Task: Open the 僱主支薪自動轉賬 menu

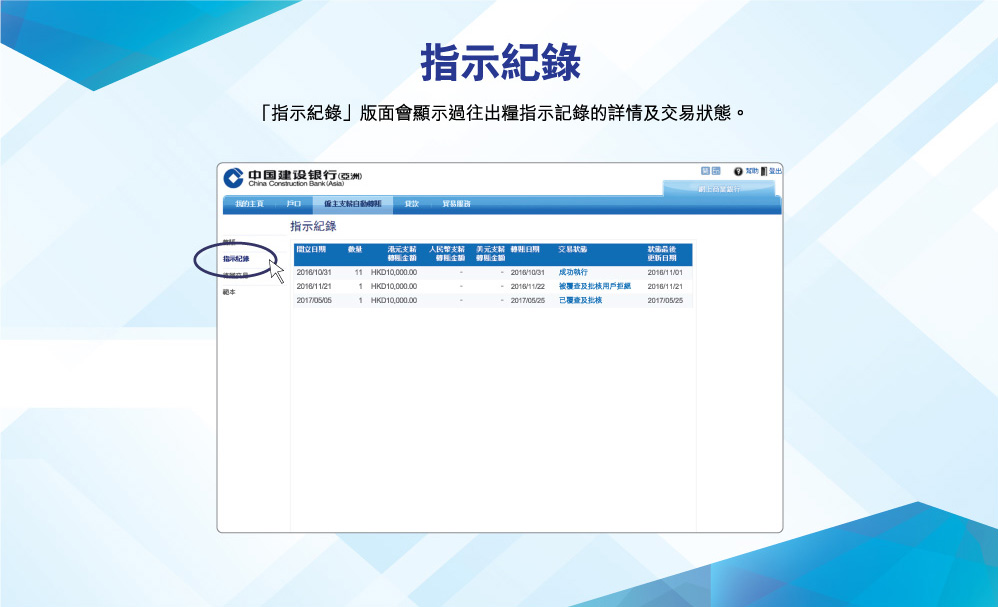Action: [346, 204]
